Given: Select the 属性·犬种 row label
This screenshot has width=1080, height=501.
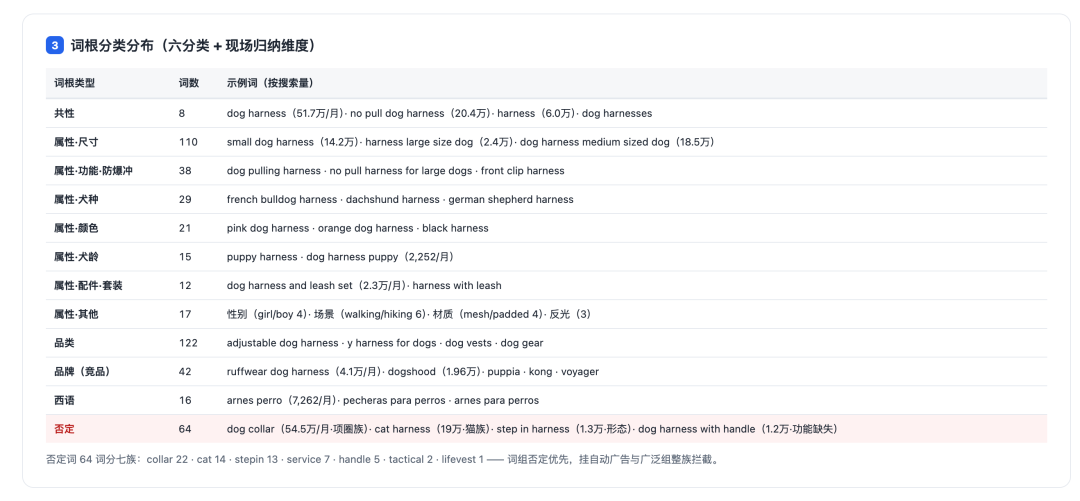Looking at the screenshot, I should pyautogui.click(x=76, y=199).
